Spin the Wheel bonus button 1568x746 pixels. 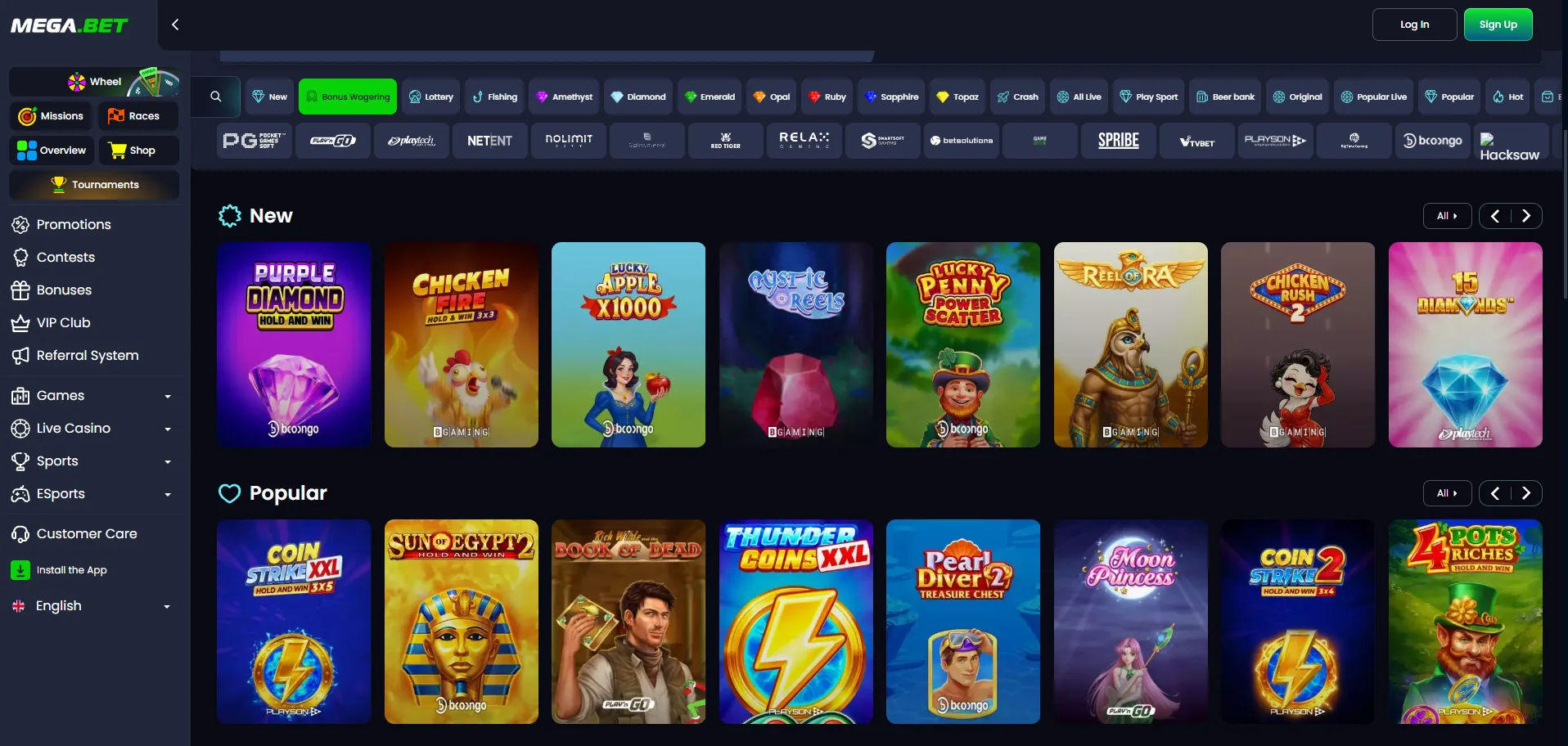[94, 82]
